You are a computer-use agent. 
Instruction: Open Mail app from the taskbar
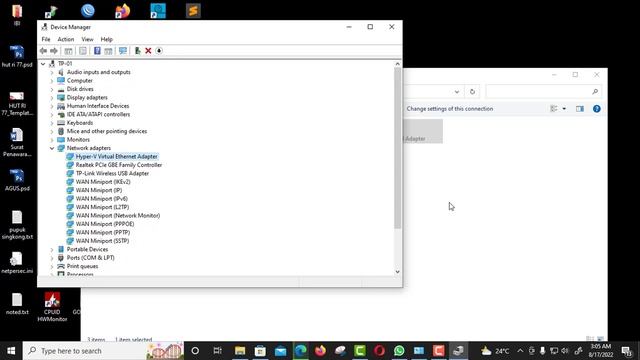(280, 351)
